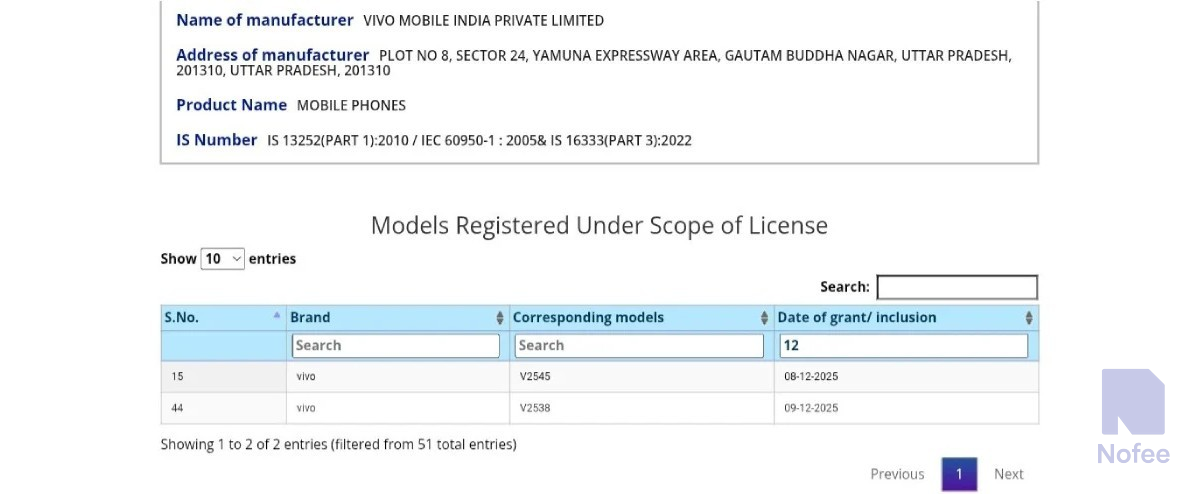Image resolution: width=1200 pixels, height=494 pixels.
Task: Click sort arrows on Date of grant column
Action: [1028, 318]
